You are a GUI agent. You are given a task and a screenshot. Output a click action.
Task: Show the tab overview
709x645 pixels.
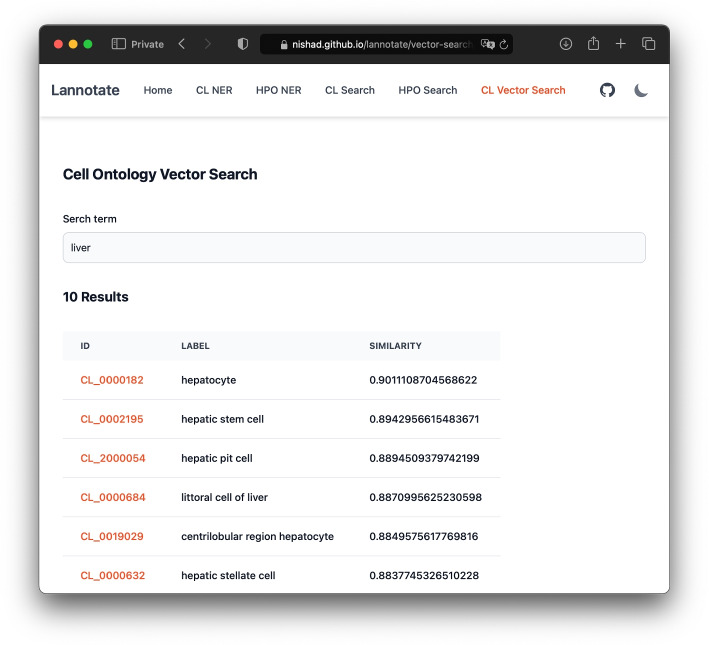coord(648,44)
